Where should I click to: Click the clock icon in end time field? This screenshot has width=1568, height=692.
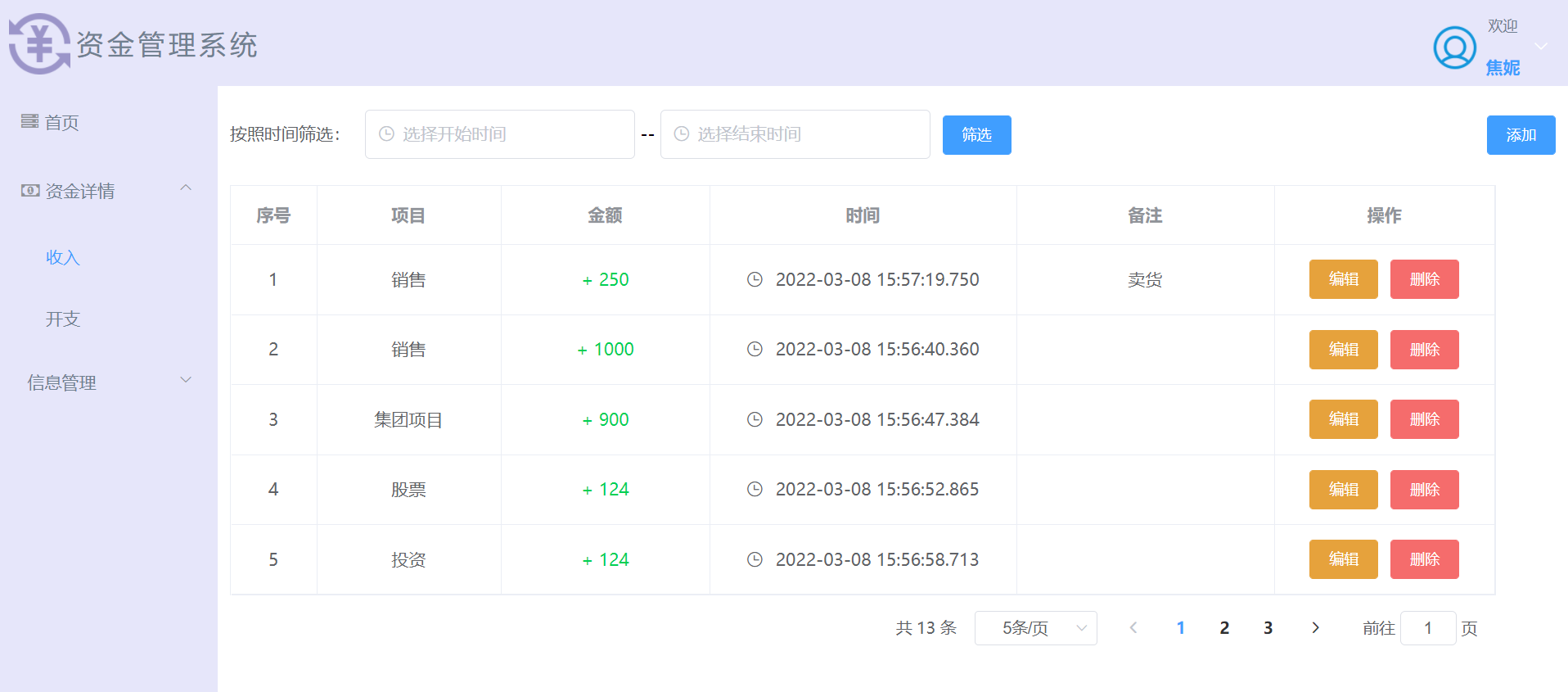click(x=681, y=133)
